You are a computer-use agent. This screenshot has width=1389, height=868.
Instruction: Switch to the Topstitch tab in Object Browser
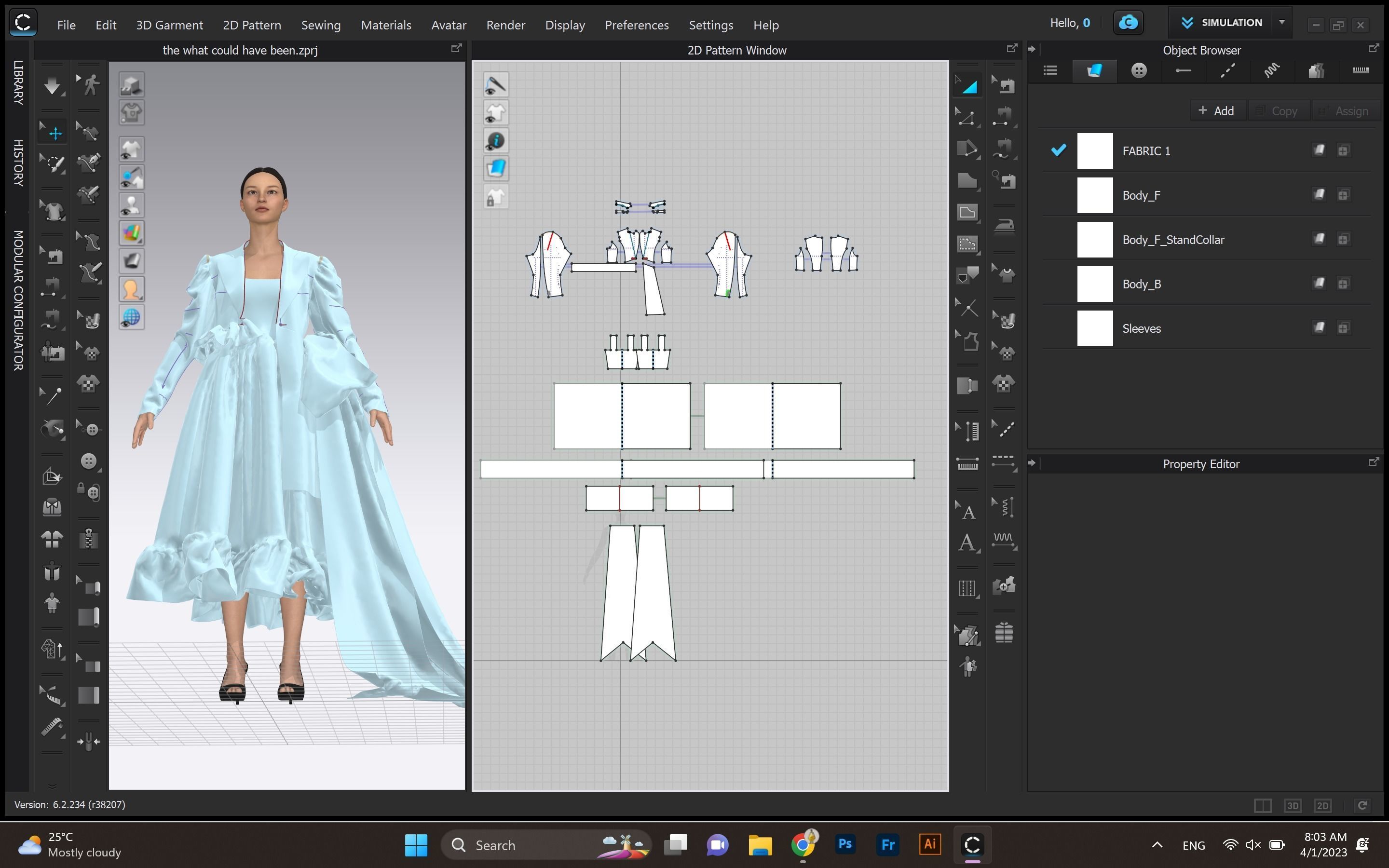pyautogui.click(x=1227, y=70)
